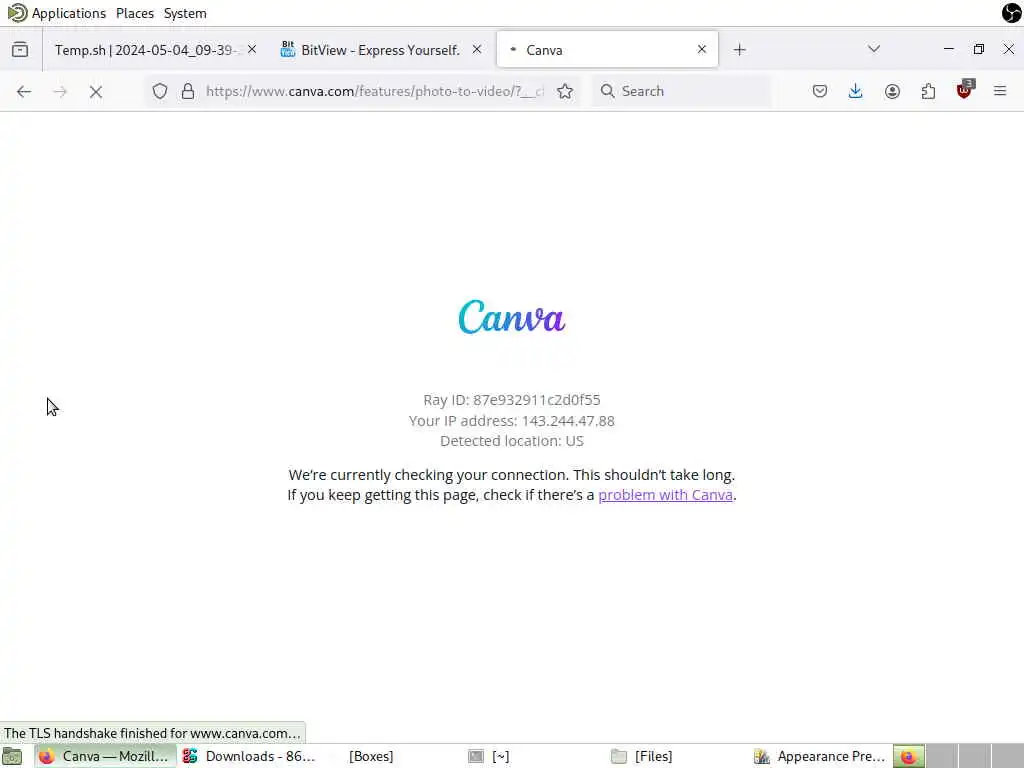Close the Temp.sh tab

click(x=252, y=49)
